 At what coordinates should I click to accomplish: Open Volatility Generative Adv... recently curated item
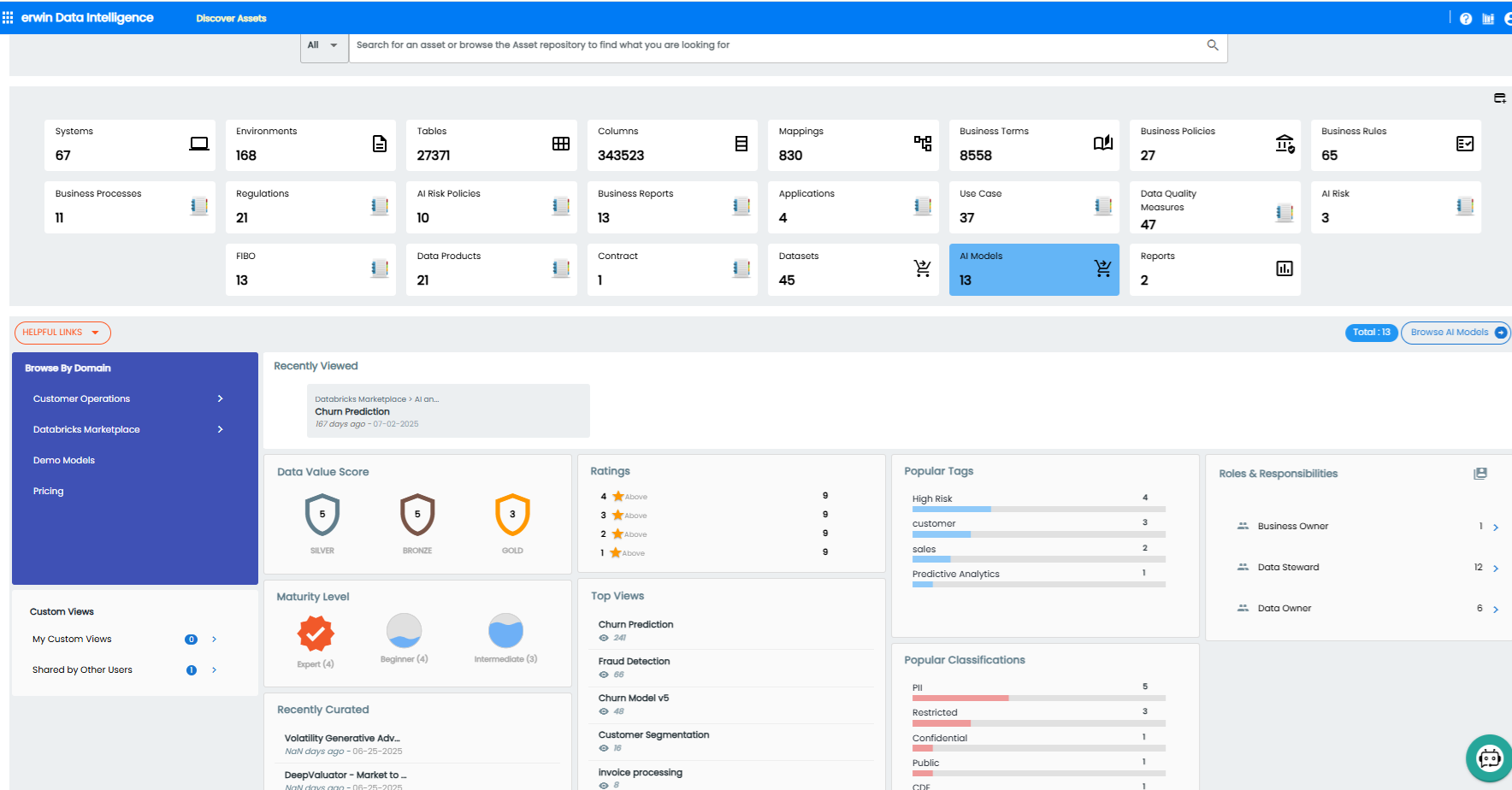[x=342, y=738]
